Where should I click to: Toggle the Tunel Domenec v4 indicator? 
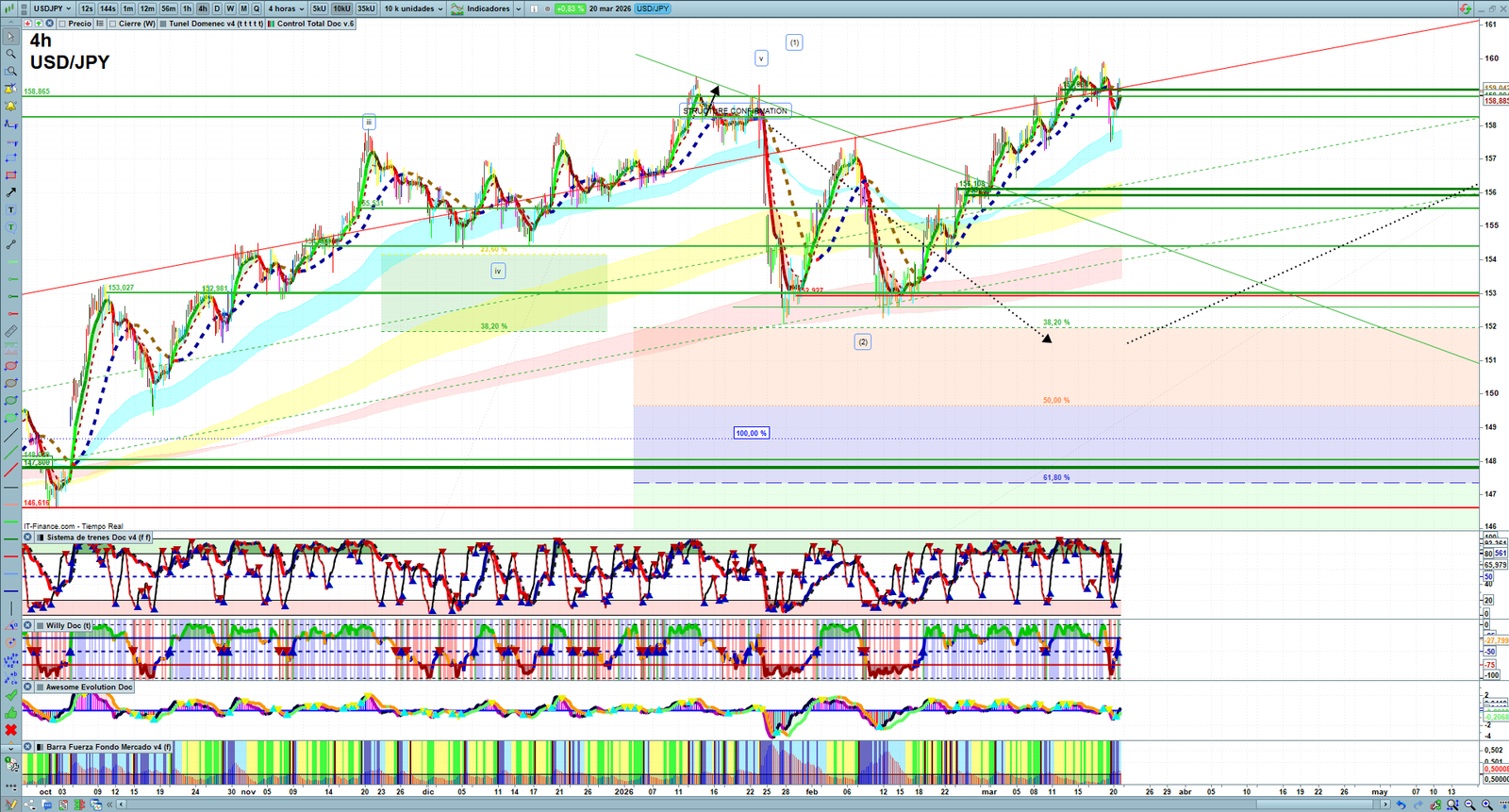[x=163, y=24]
